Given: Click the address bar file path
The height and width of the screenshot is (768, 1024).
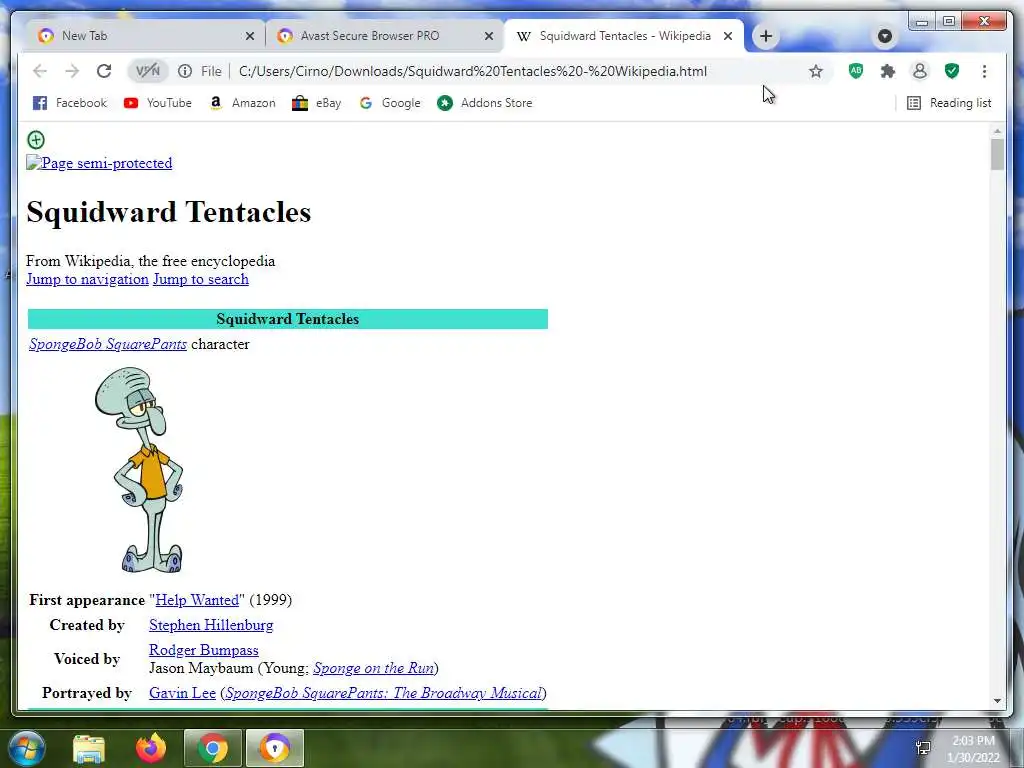Looking at the screenshot, I should pyautogui.click(x=472, y=71).
